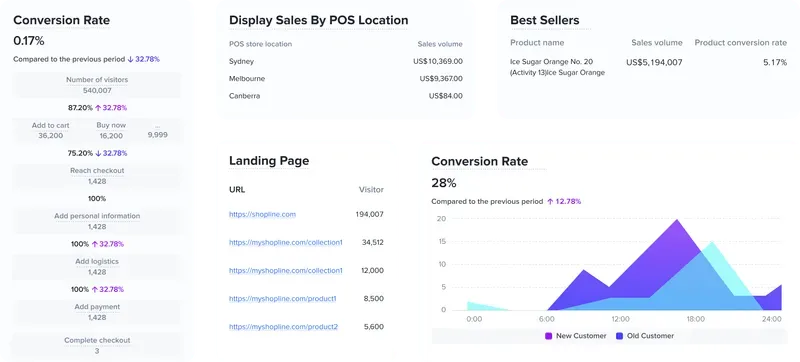Screen dimensions: 800x362
Task: Click the 540,007 visitors value
Action: tap(97, 91)
